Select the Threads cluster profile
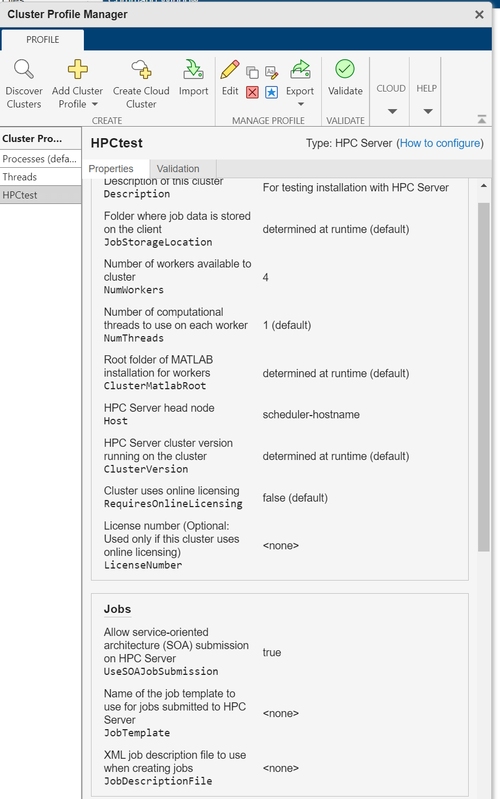Image resolution: width=500 pixels, height=799 pixels. click(40, 177)
